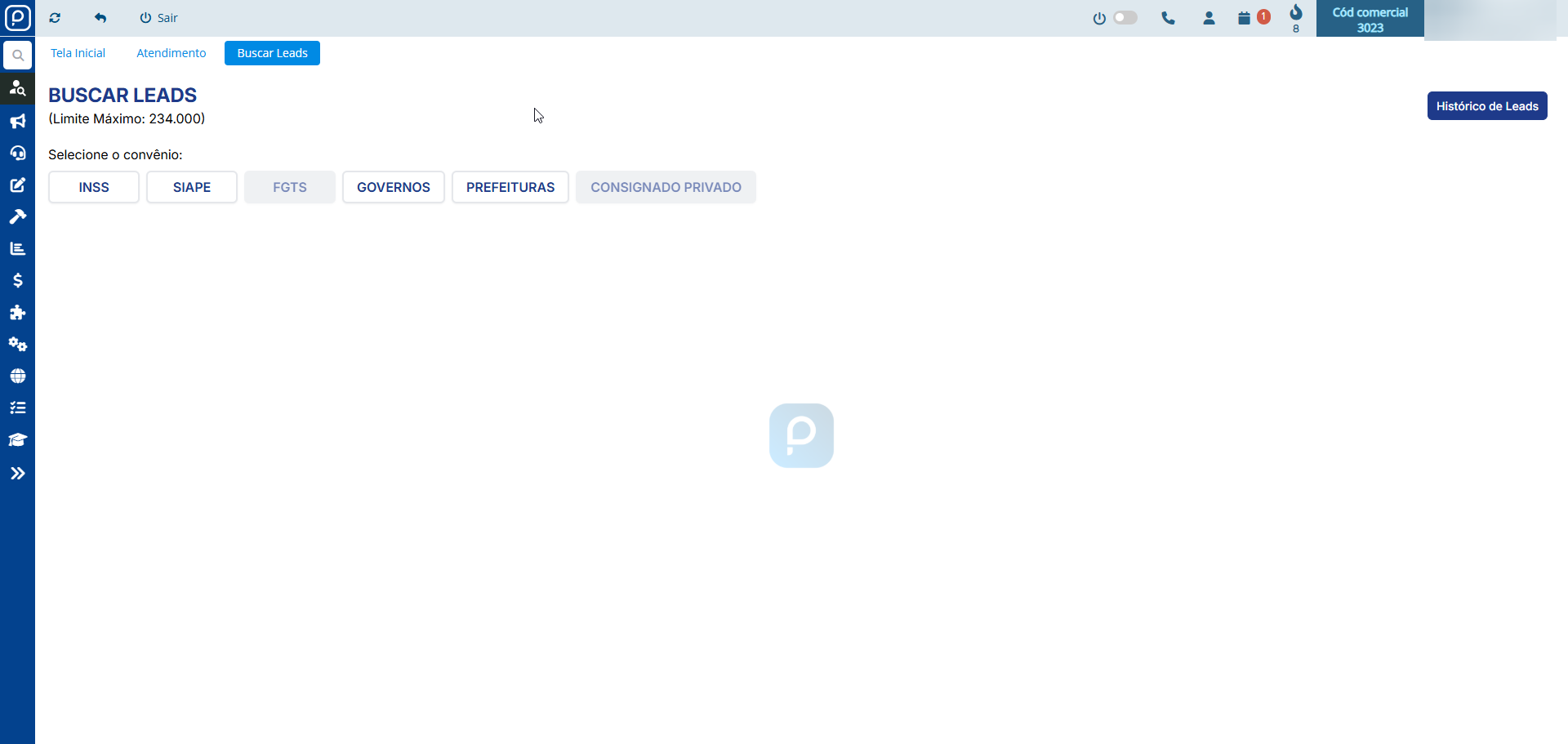Open the headset support icon in sidebar

pos(17,154)
